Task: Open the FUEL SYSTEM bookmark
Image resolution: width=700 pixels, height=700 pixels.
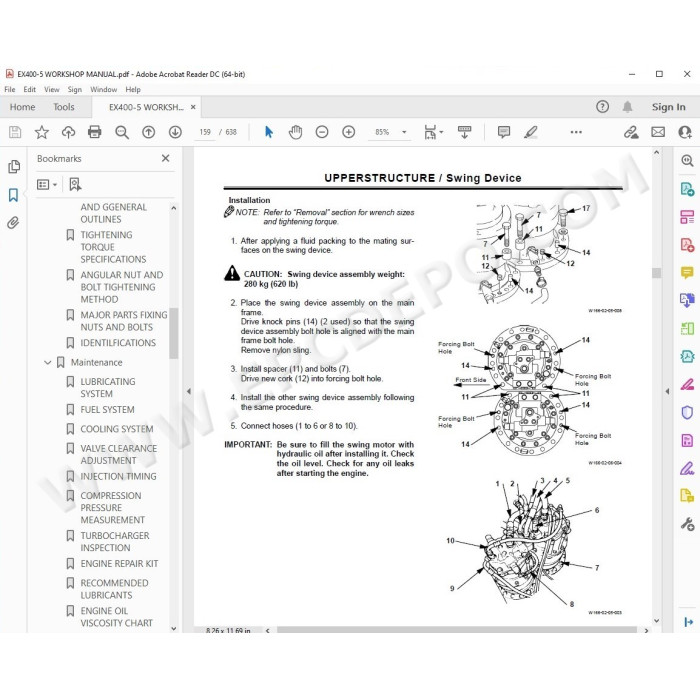Action: coord(107,410)
